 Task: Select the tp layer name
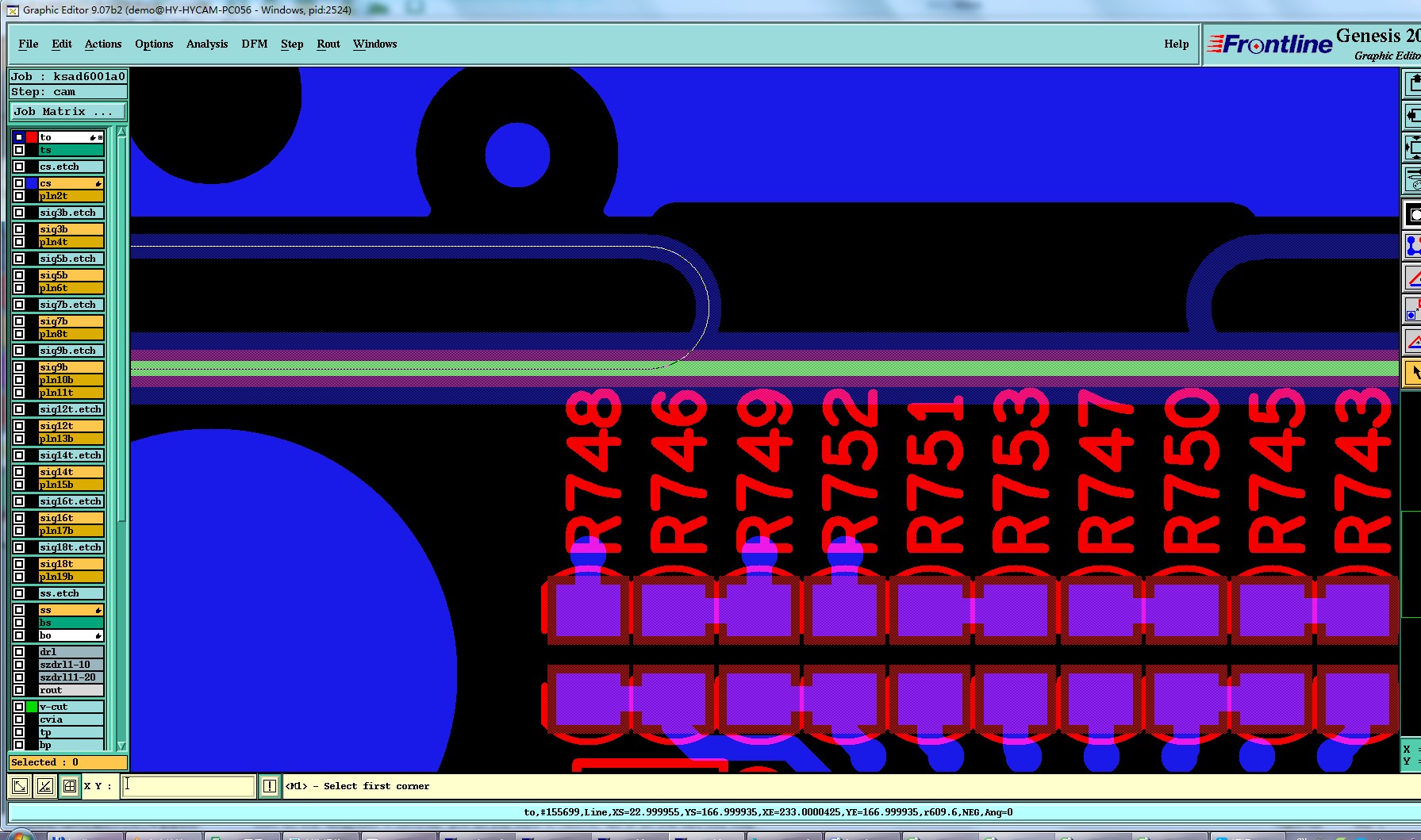pos(71,732)
